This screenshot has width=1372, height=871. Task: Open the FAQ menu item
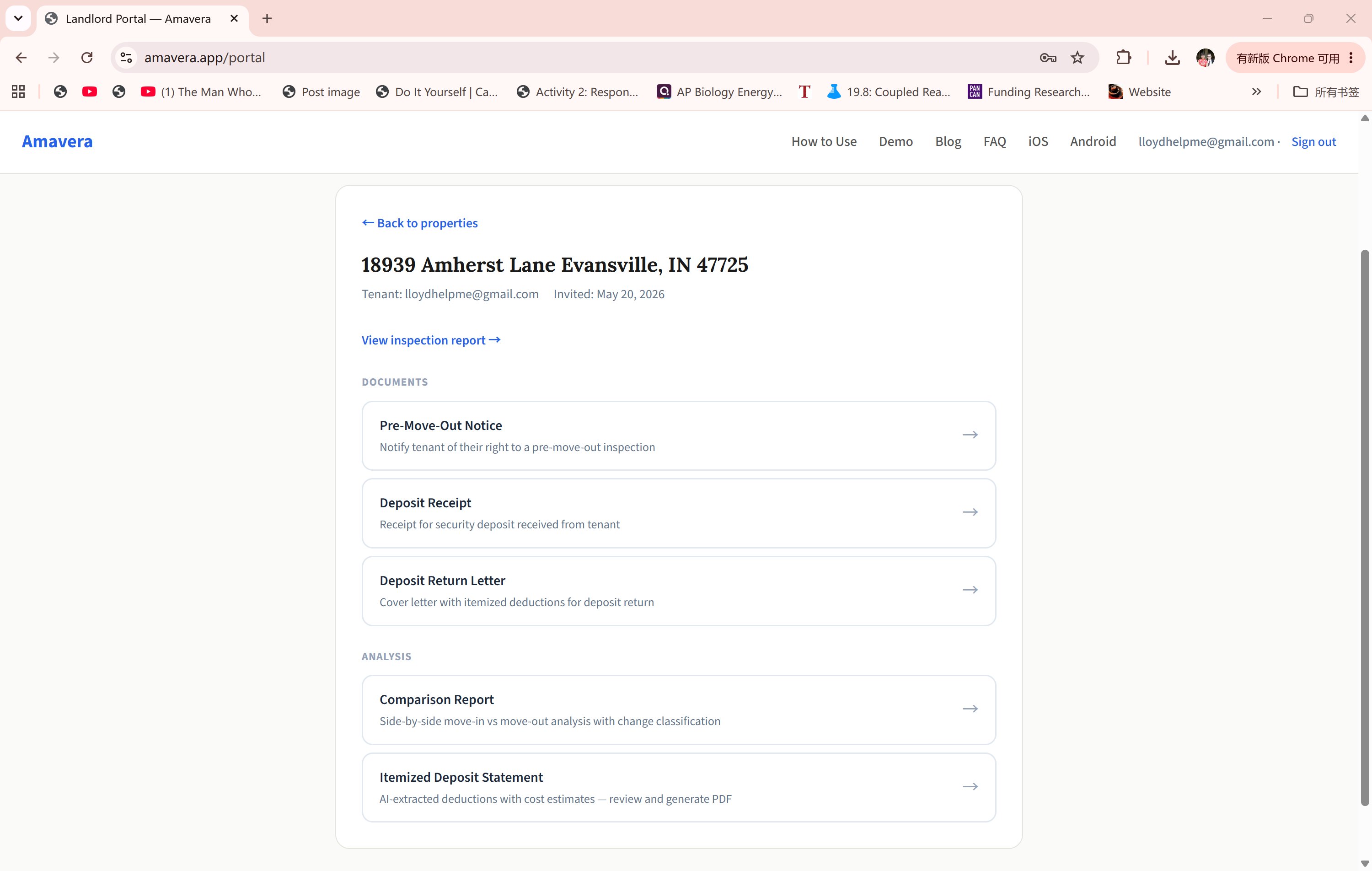coord(995,141)
